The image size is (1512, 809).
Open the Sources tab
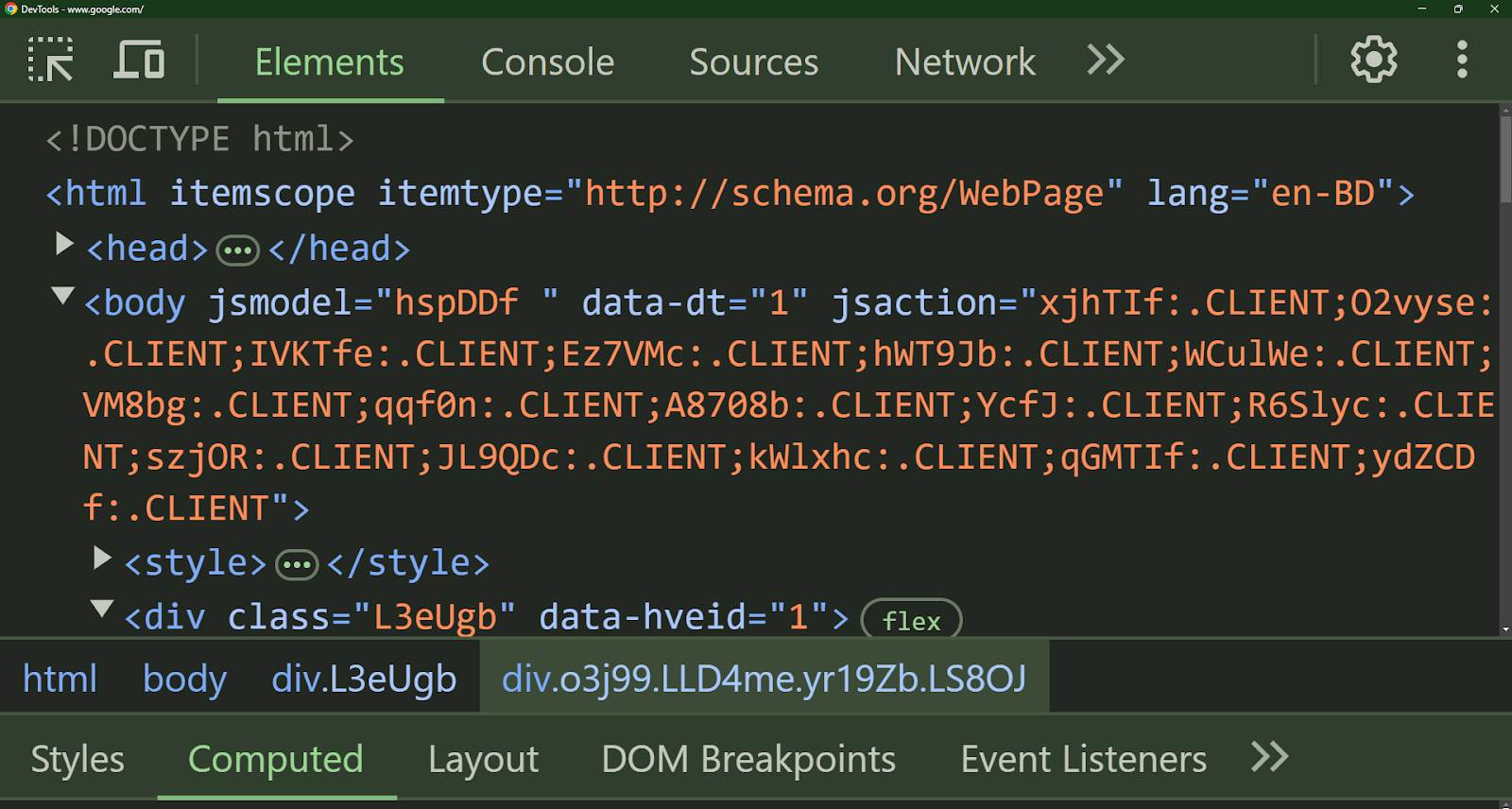(754, 62)
